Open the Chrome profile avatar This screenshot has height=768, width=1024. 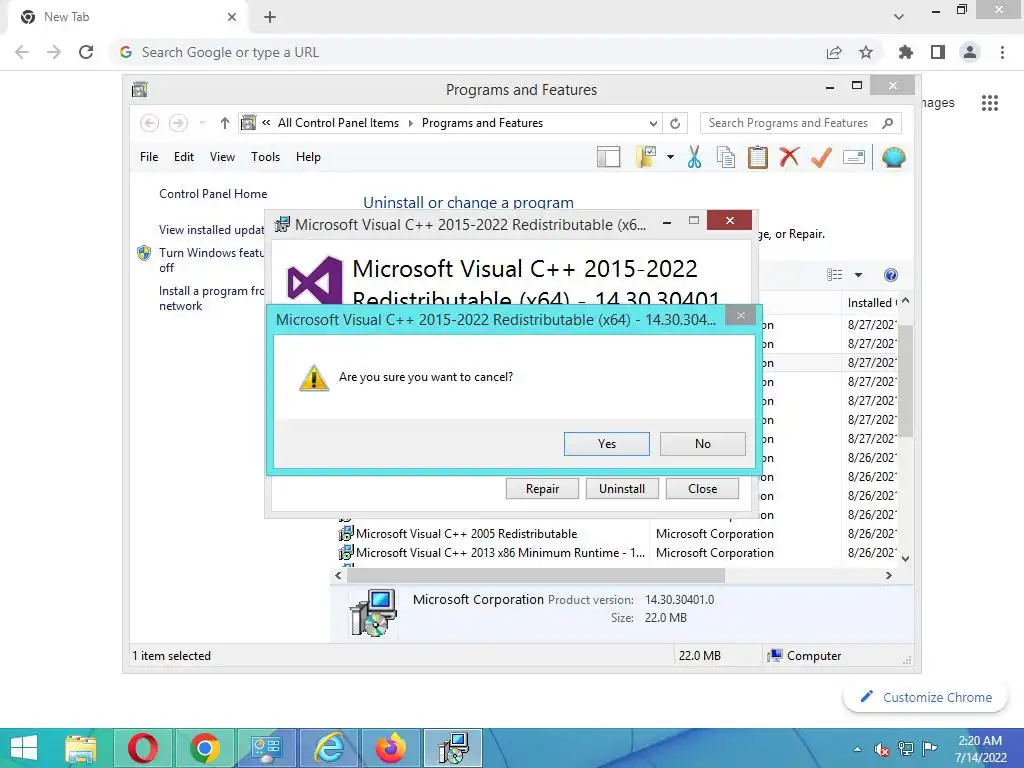click(970, 52)
